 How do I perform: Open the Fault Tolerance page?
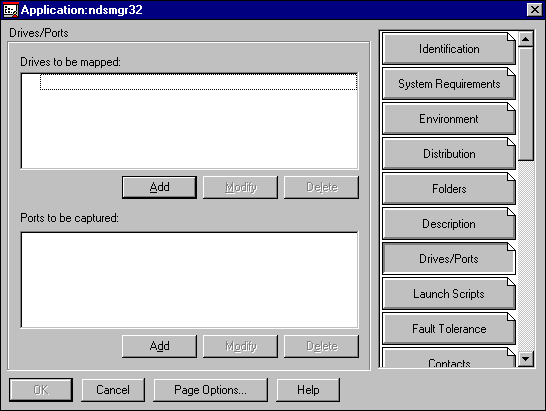click(448, 328)
